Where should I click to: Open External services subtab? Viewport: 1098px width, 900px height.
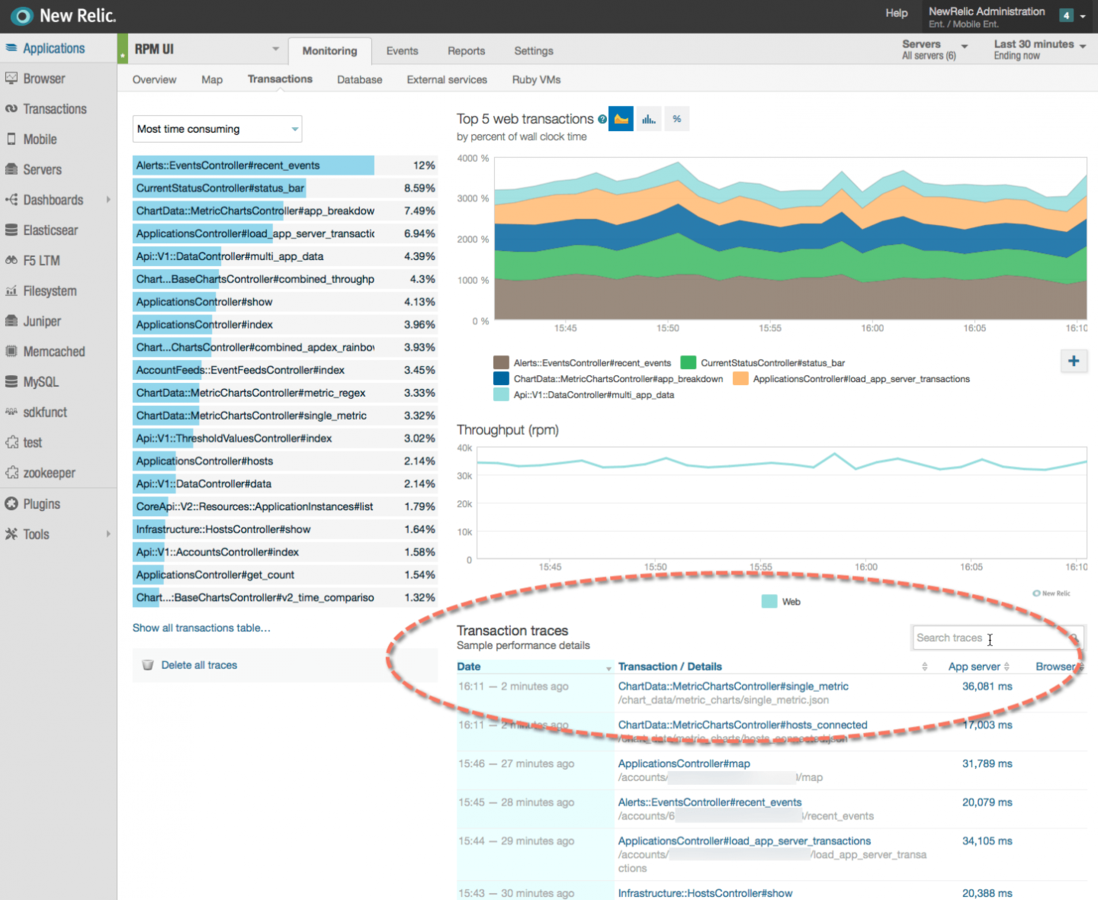447,79
